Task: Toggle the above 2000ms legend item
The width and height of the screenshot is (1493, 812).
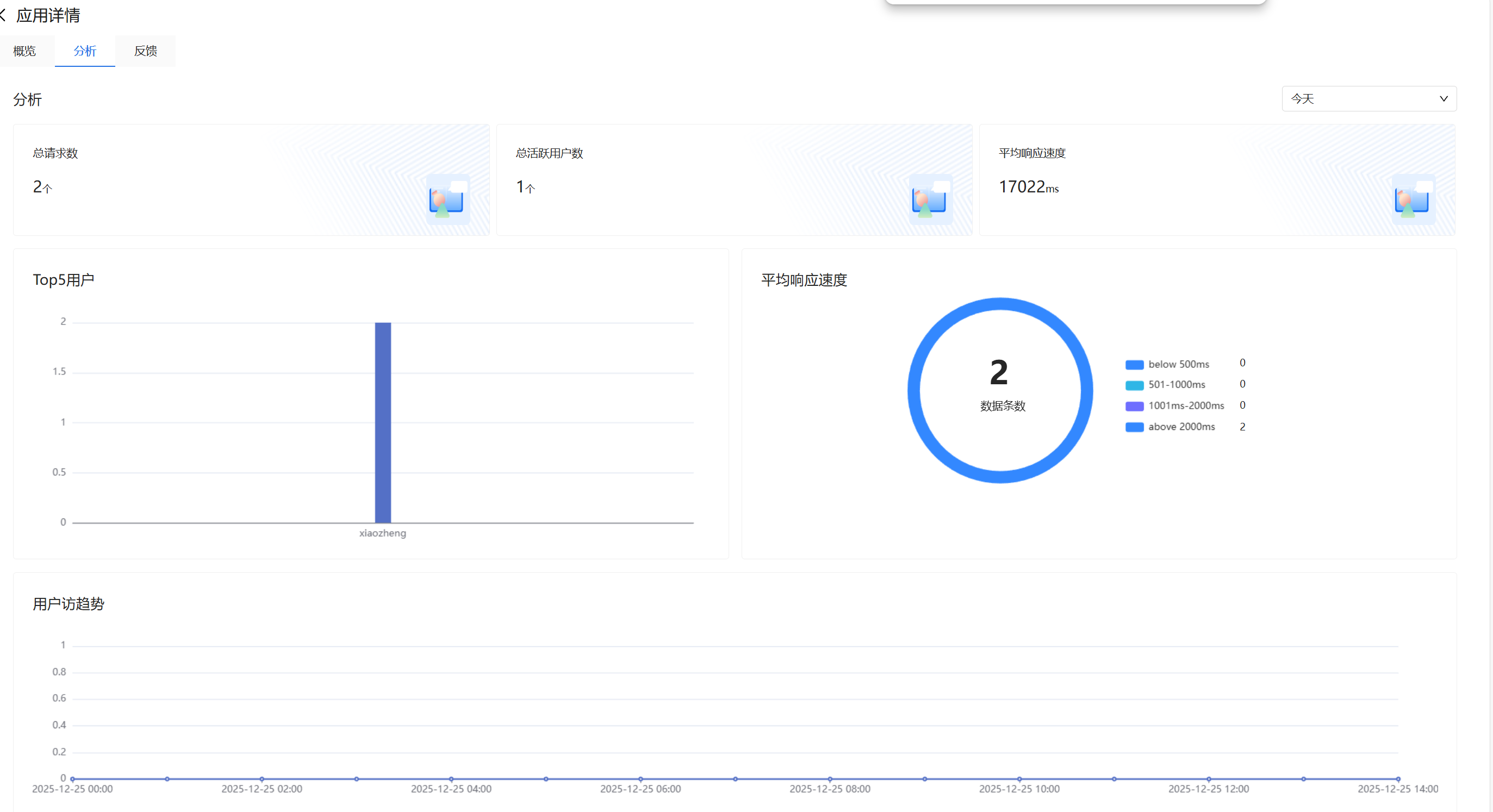Action: pyautogui.click(x=1181, y=427)
